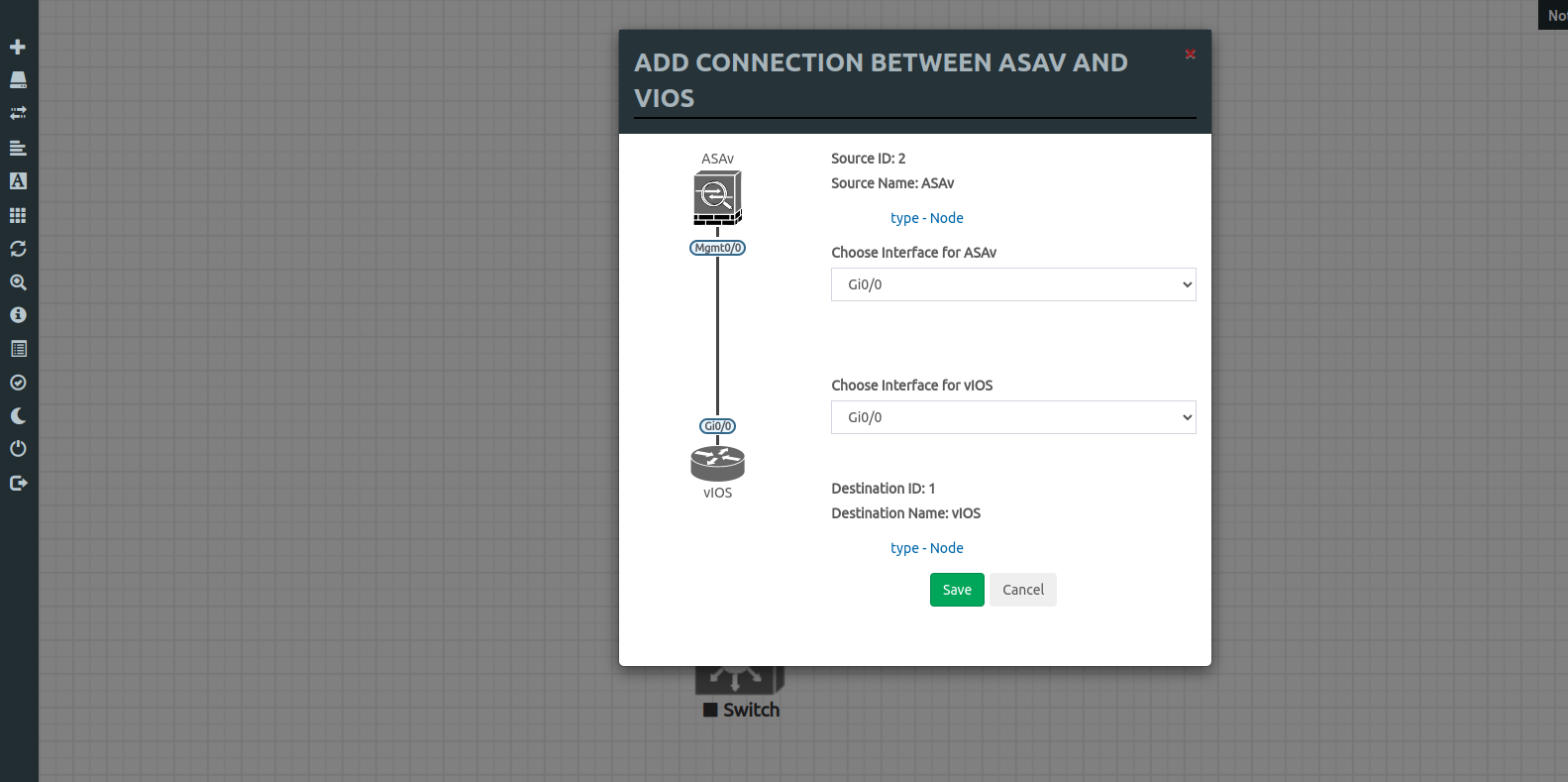The height and width of the screenshot is (782, 1568).
Task: Open the Networks arrows icon in sidebar
Action: pos(18,113)
